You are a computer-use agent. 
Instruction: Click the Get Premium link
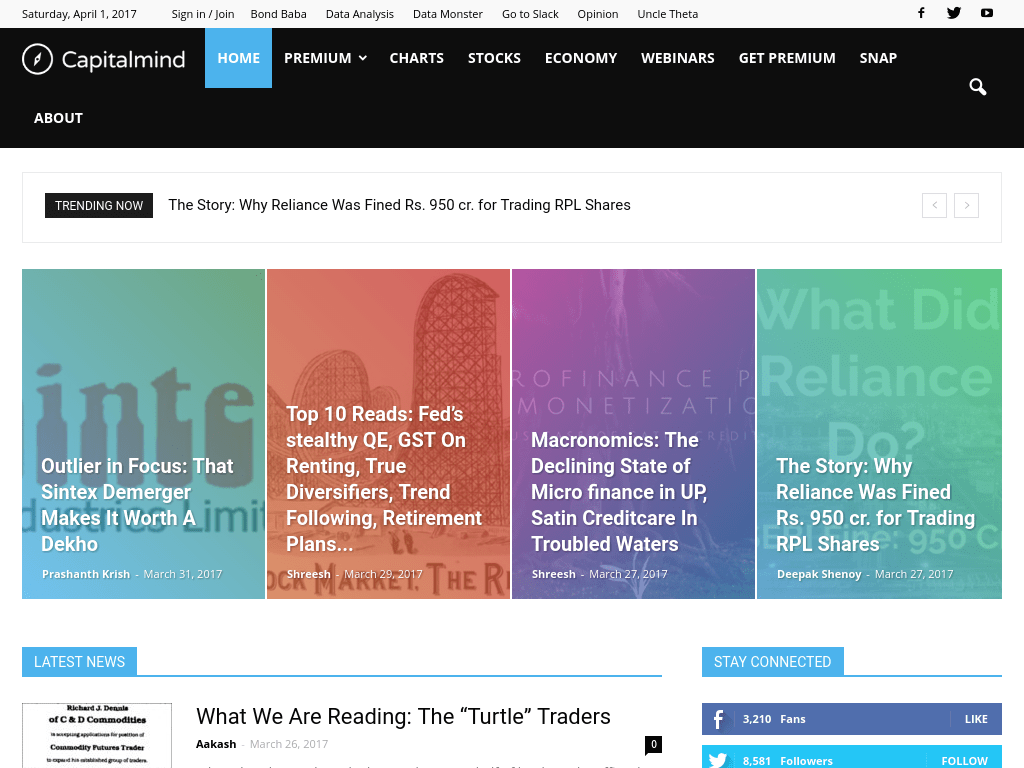[x=787, y=58]
